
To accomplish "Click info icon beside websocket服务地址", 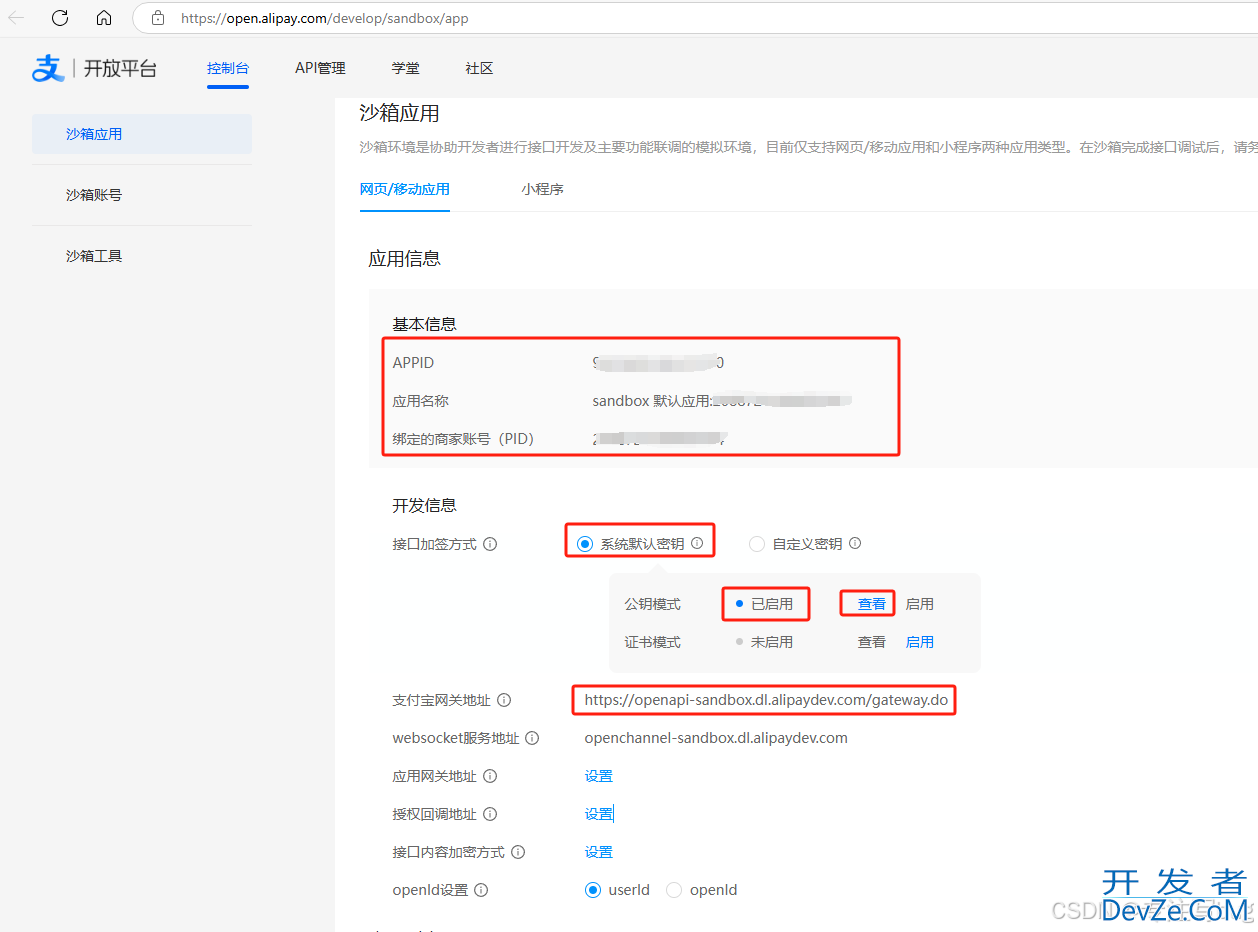I will [x=532, y=738].
